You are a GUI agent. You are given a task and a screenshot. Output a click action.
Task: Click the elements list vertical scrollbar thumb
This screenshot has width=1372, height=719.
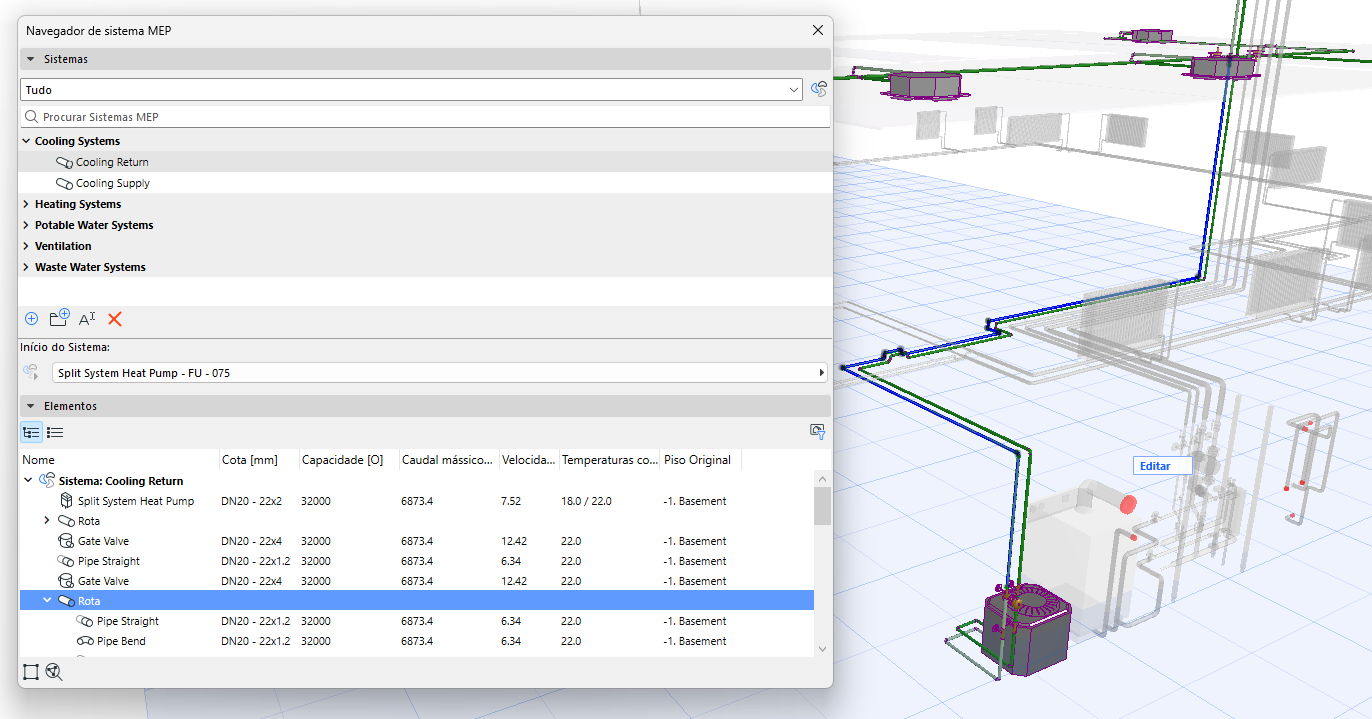(x=822, y=506)
